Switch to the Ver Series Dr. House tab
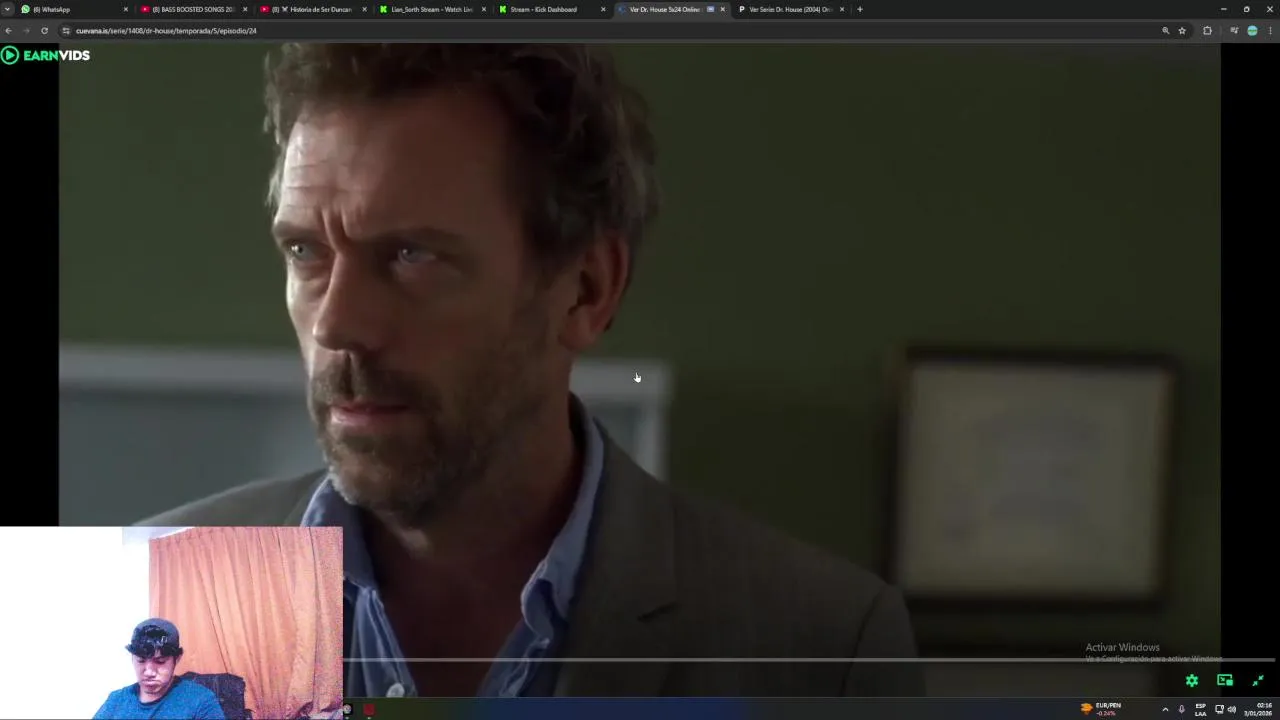 click(x=790, y=9)
